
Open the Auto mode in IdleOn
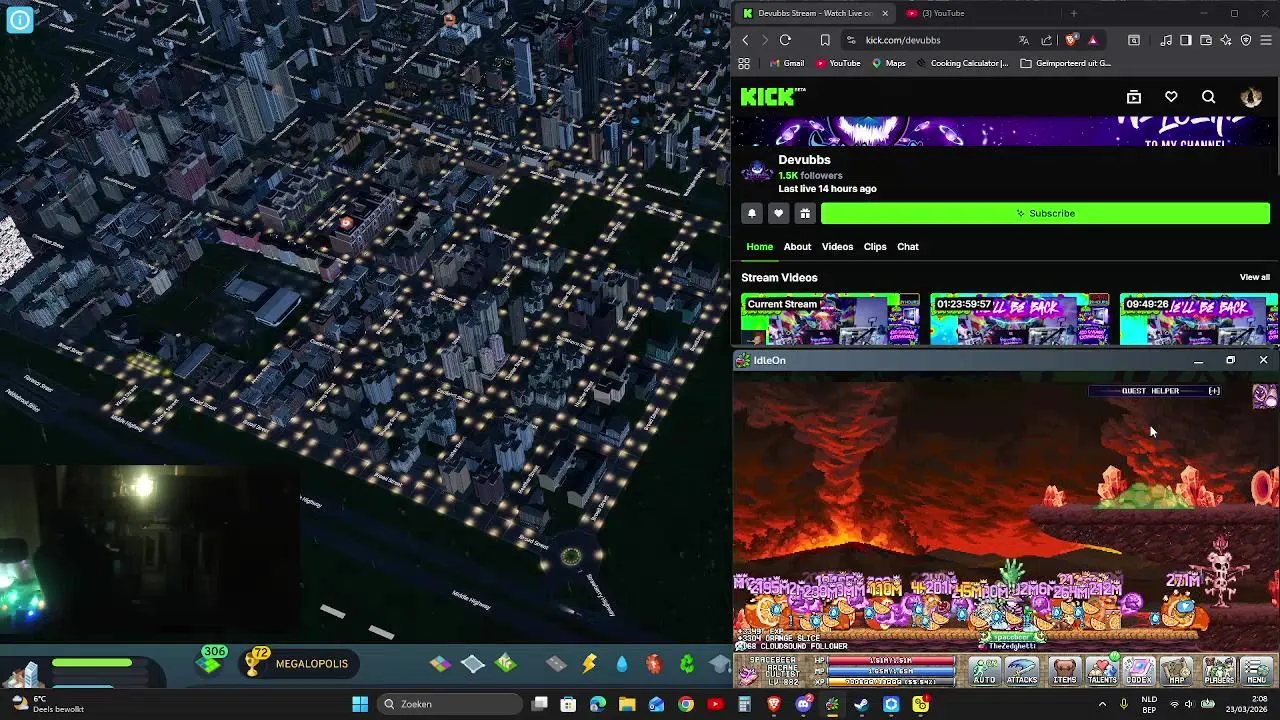point(985,670)
